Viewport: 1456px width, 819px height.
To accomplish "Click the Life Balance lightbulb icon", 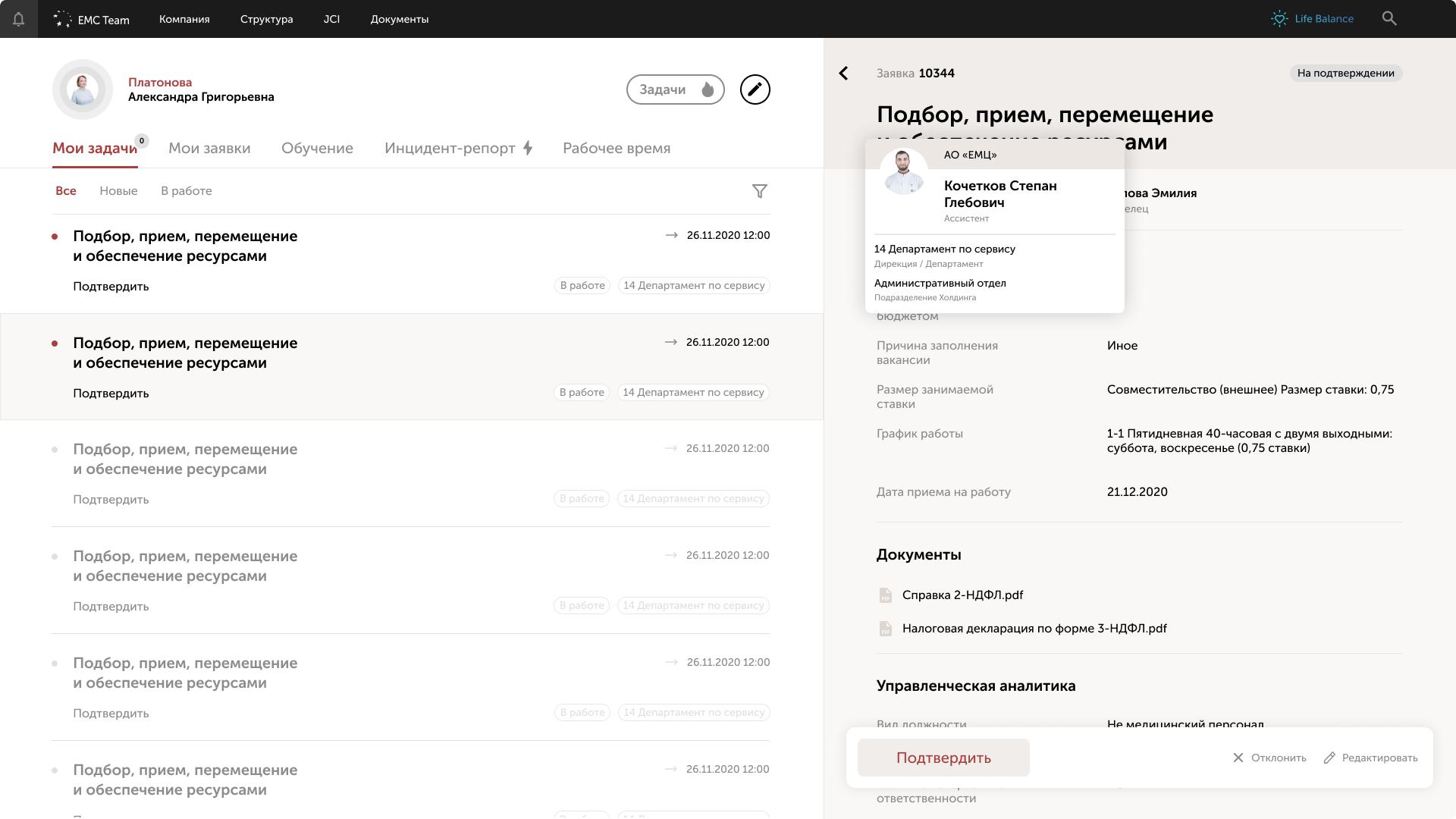I will click(1279, 19).
